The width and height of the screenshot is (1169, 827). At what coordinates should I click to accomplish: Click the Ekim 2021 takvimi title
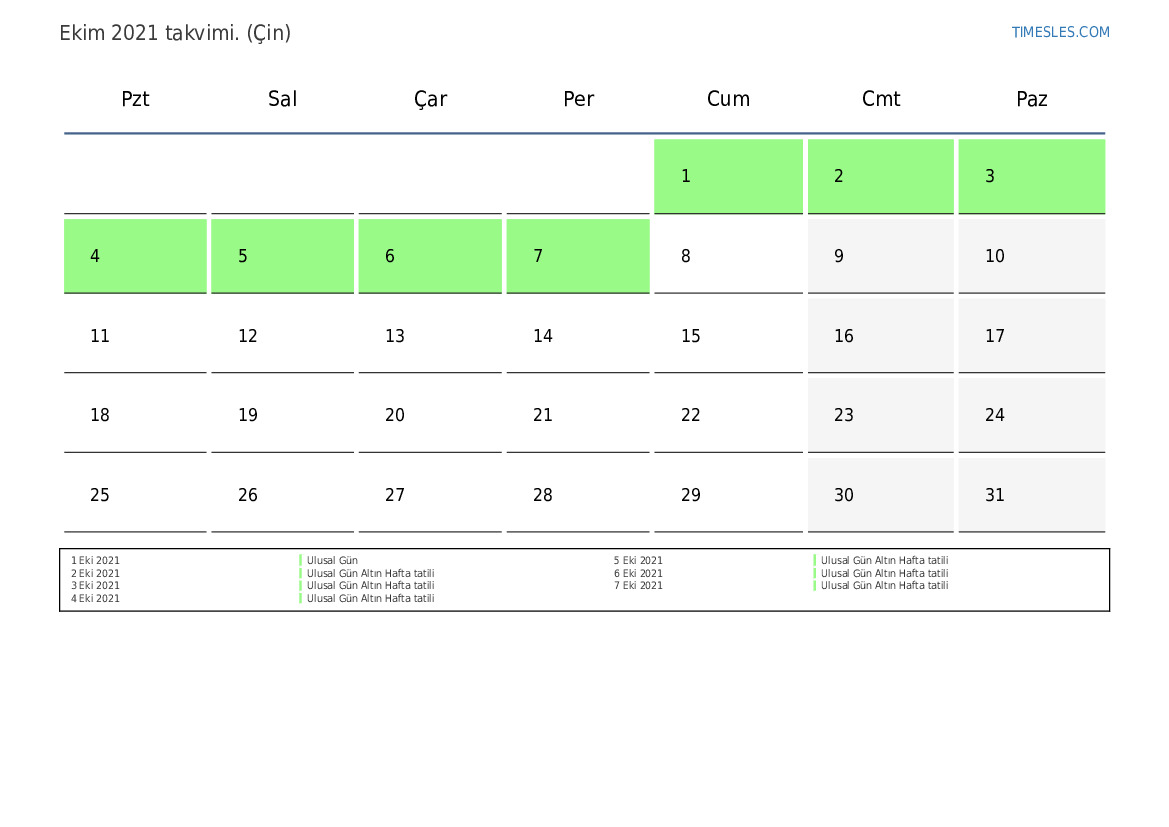pyautogui.click(x=175, y=33)
